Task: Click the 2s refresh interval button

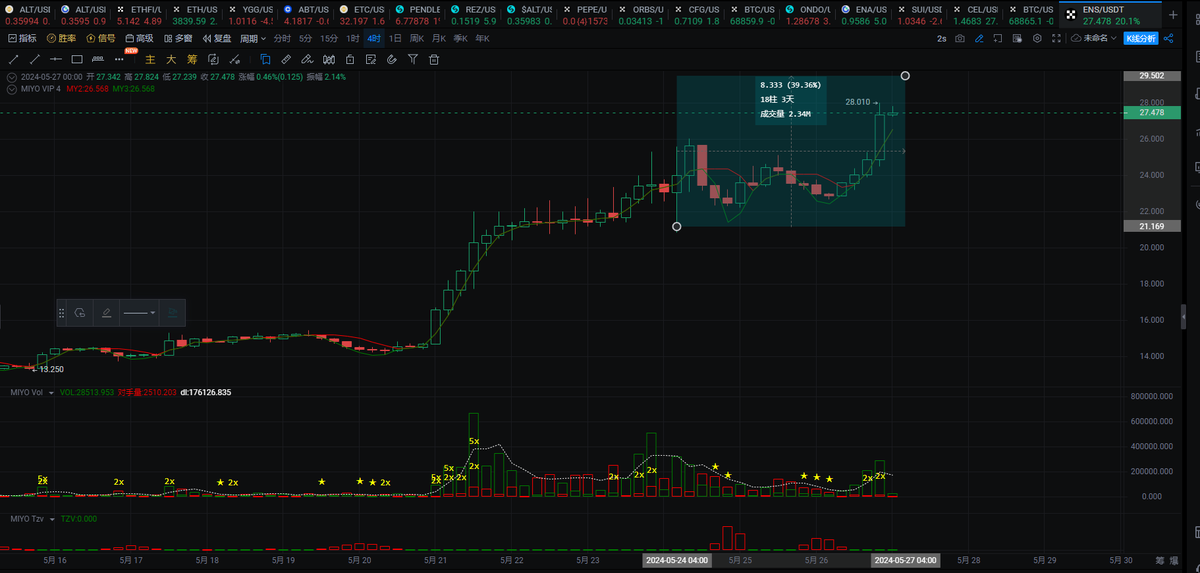Action: [x=942, y=38]
